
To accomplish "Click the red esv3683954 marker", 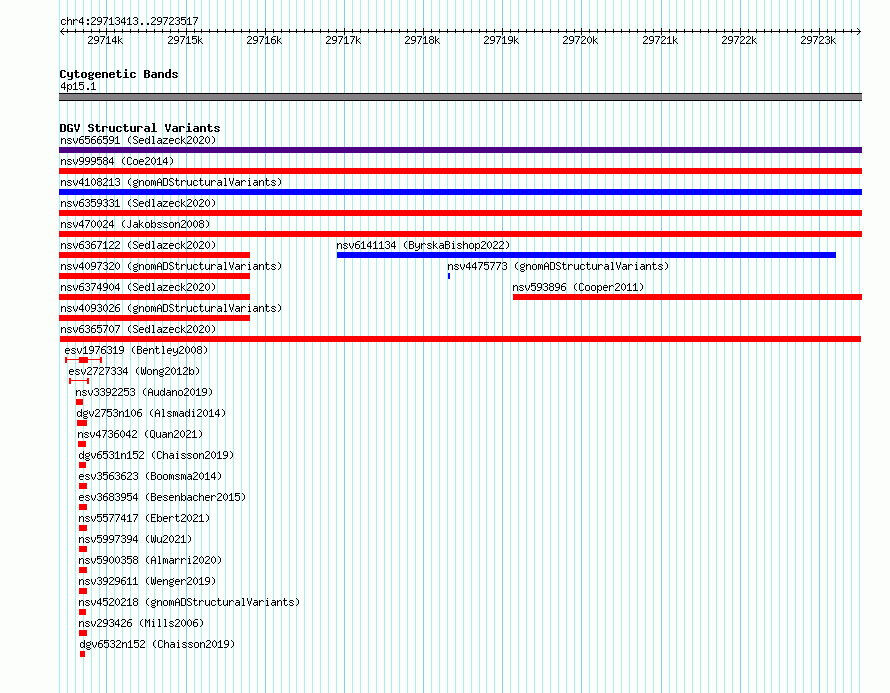I will (x=83, y=507).
